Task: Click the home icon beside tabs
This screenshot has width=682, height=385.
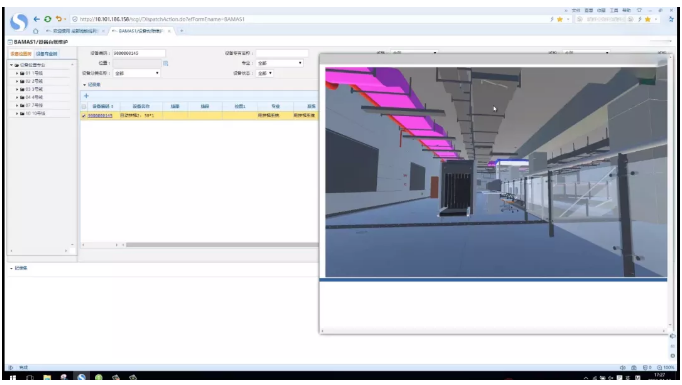Action: 36,31
